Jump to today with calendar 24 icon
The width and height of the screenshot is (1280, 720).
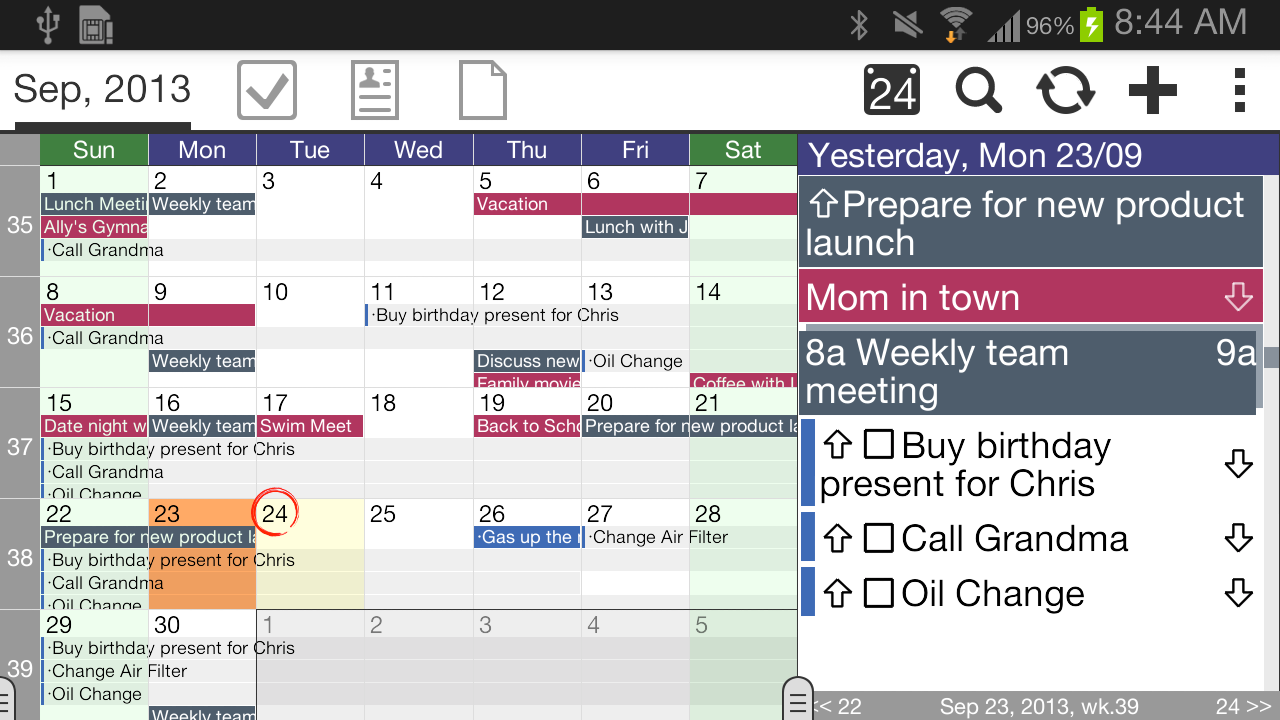[892, 90]
